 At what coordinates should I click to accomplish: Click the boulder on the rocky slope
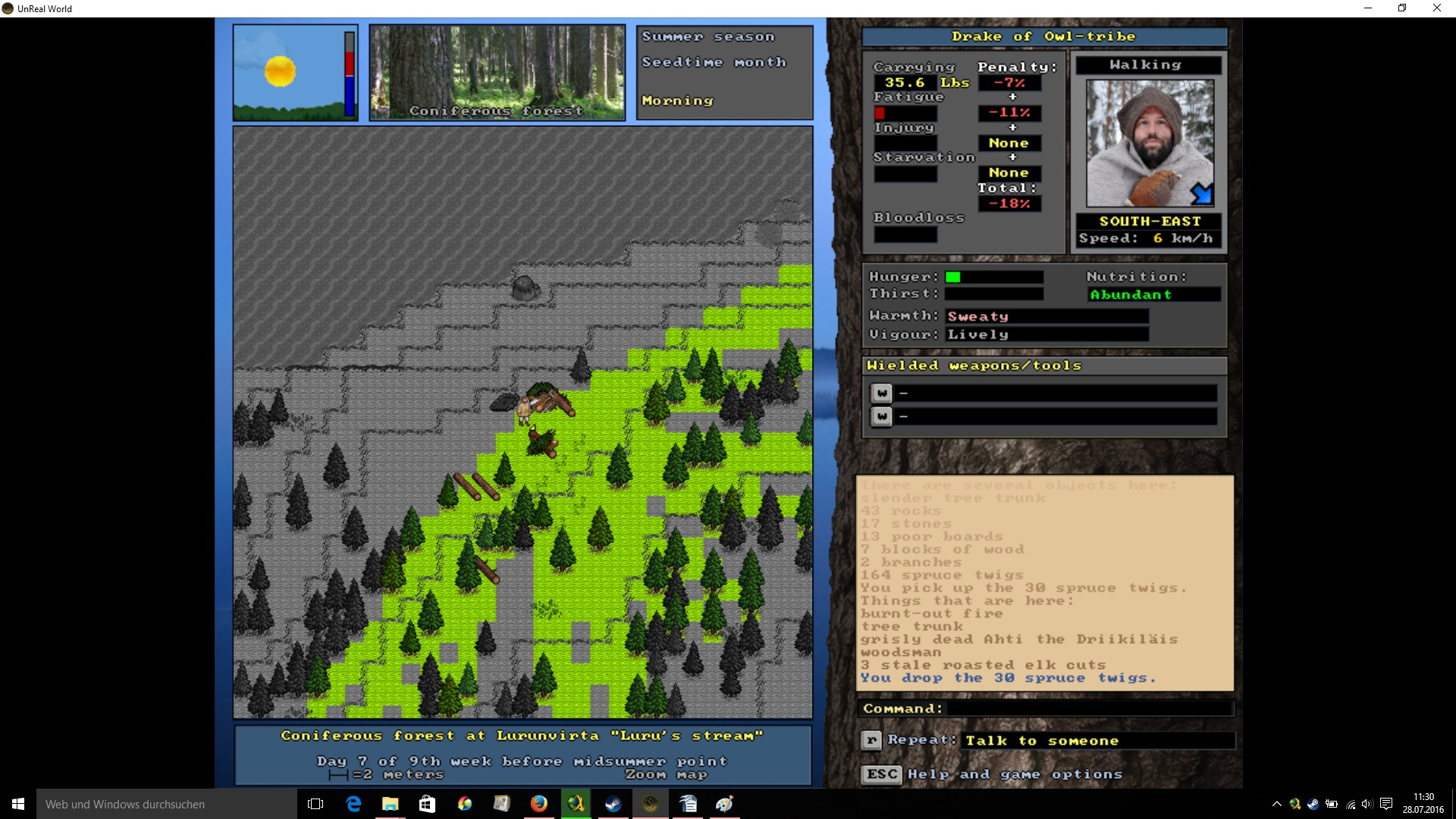click(525, 288)
